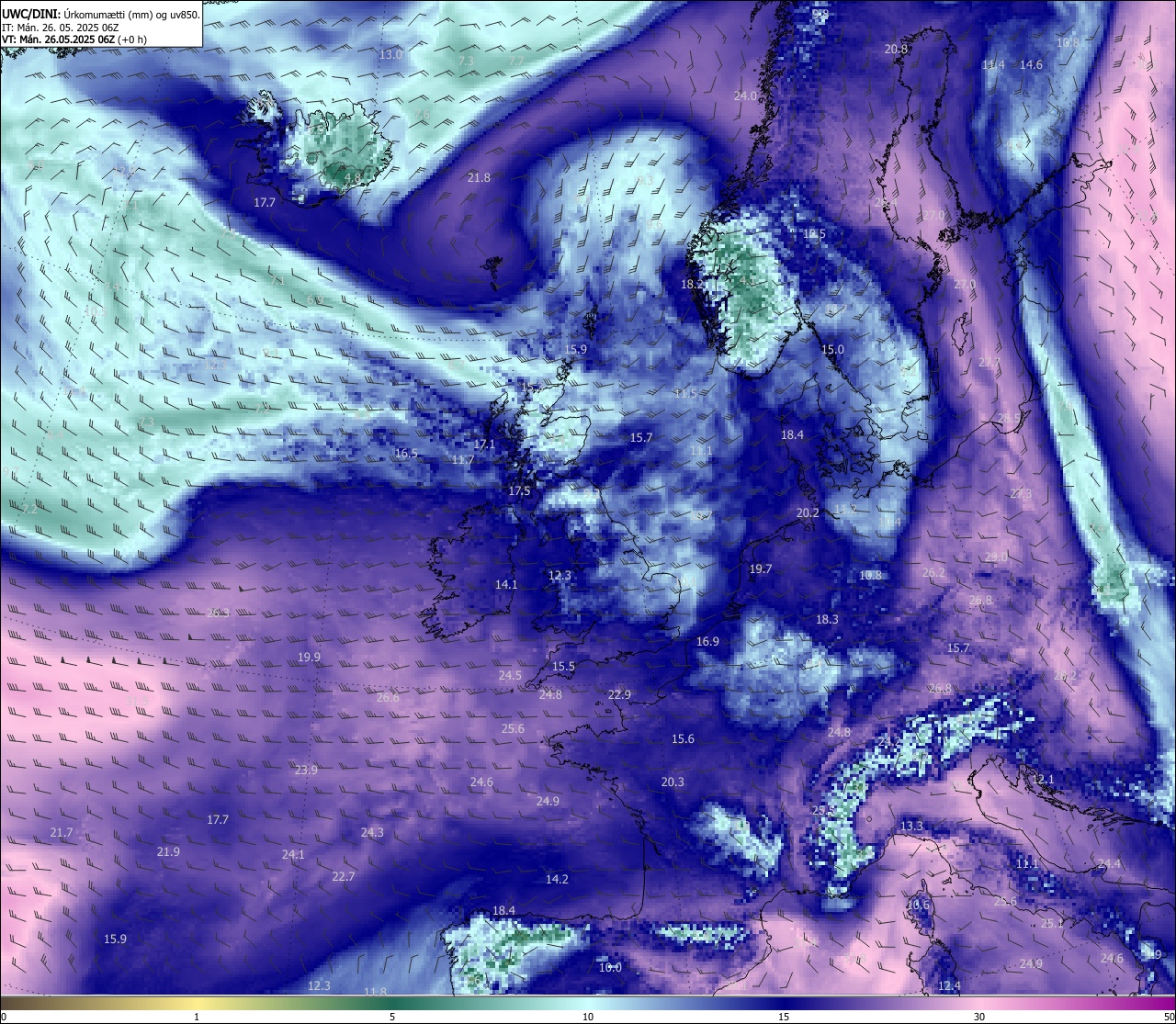
Task: Click the 13.3 value over northern Italy
Action: coord(911,826)
